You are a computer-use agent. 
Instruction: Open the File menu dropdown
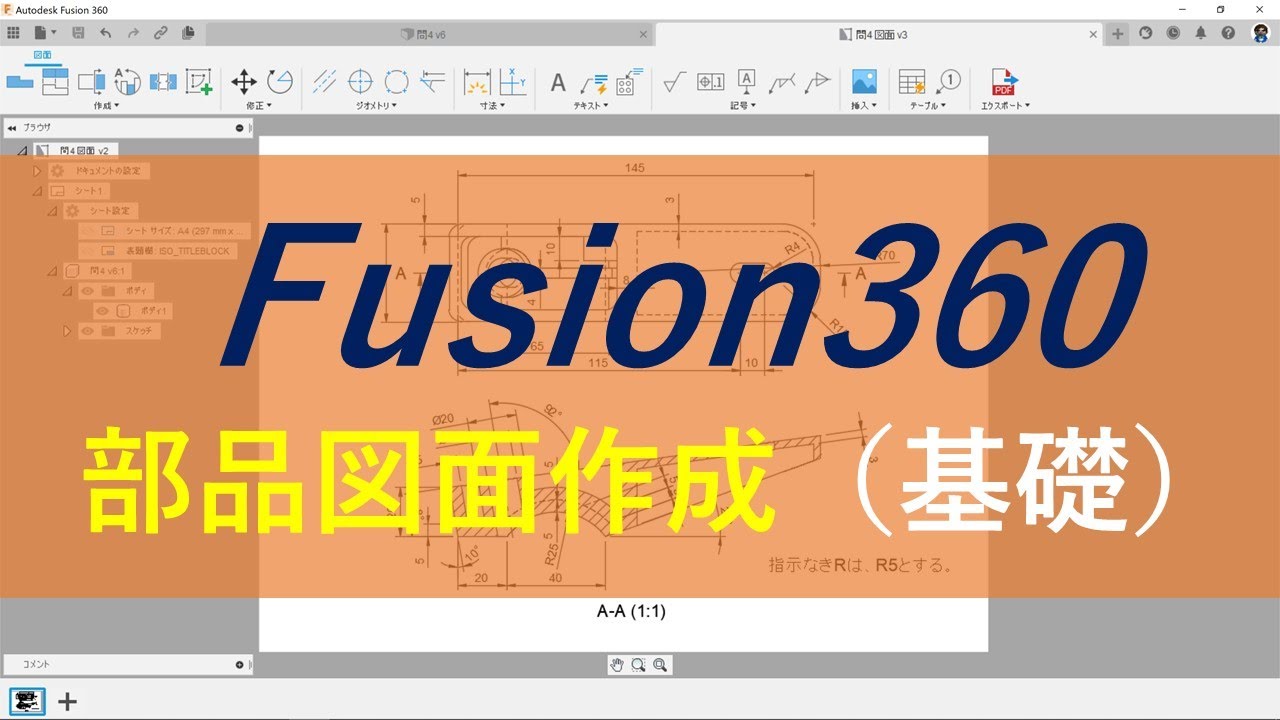click(45, 33)
